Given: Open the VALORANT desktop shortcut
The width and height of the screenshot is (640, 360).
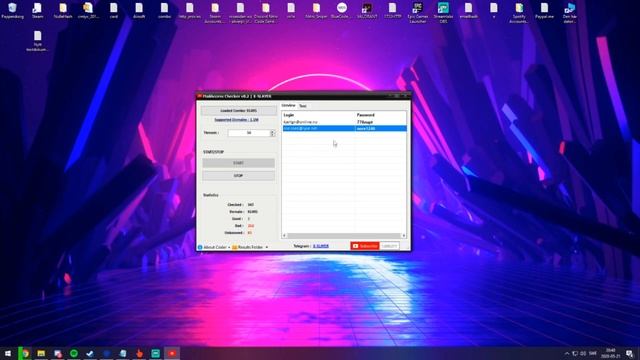Looking at the screenshot, I should pos(367,11).
